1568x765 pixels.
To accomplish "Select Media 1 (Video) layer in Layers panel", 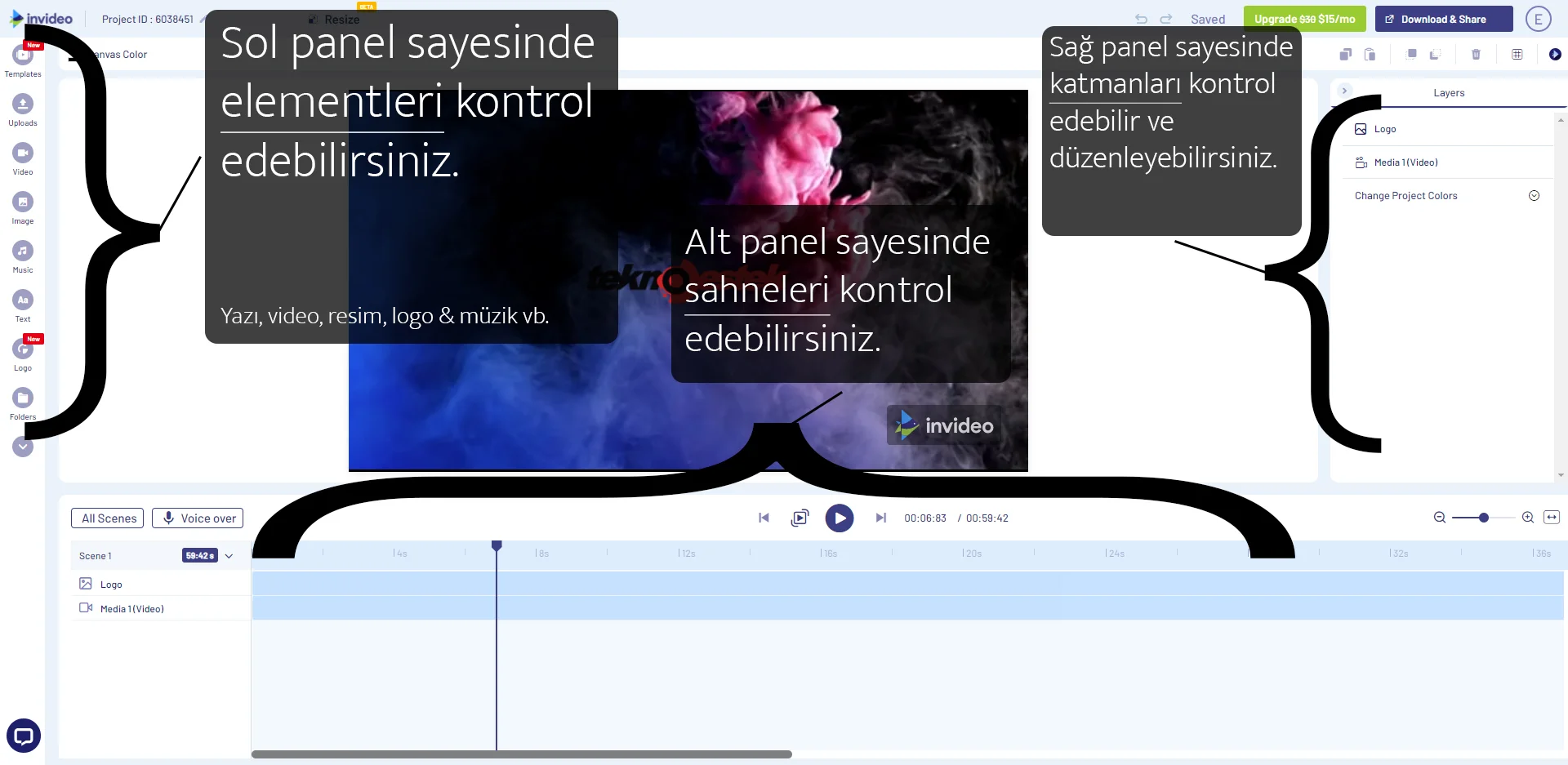I will click(1448, 162).
